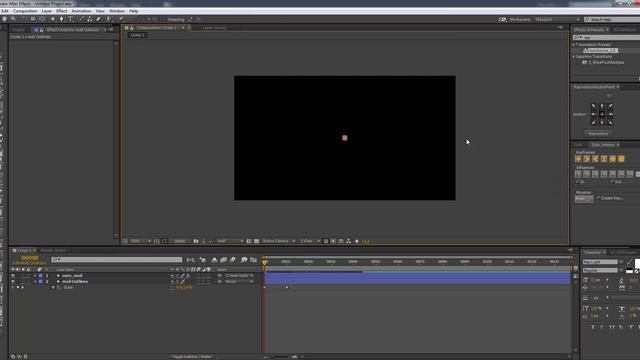Select the Clone Stamp tool
Image resolution: width=640 pixels, height=360 pixels.
tap(89, 19)
